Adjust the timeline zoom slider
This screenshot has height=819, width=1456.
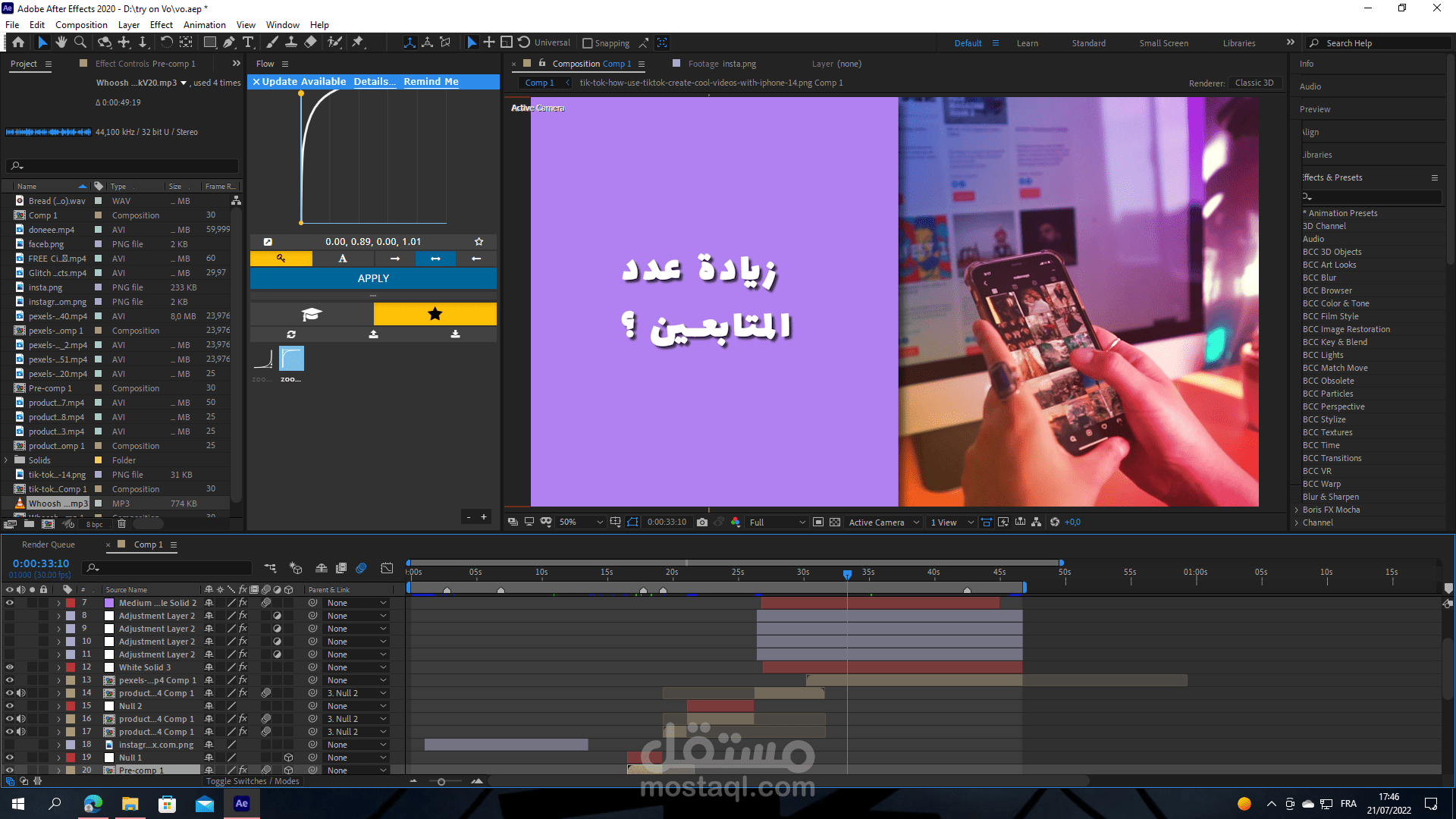point(441,782)
